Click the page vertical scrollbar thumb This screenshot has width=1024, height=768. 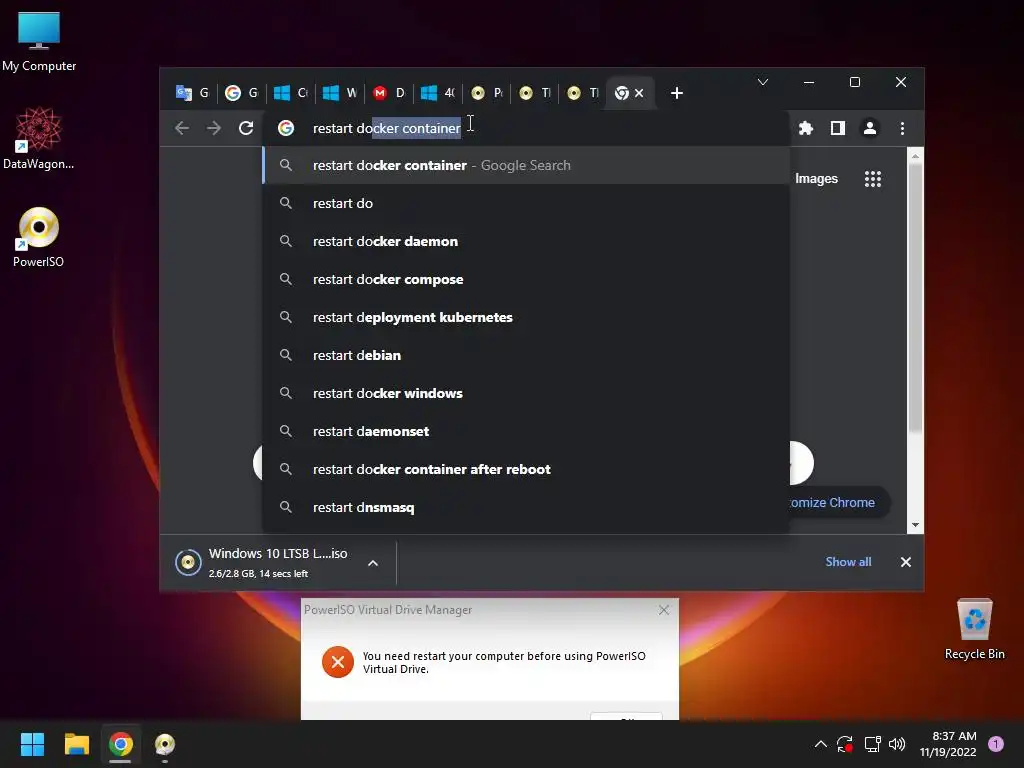point(915,297)
